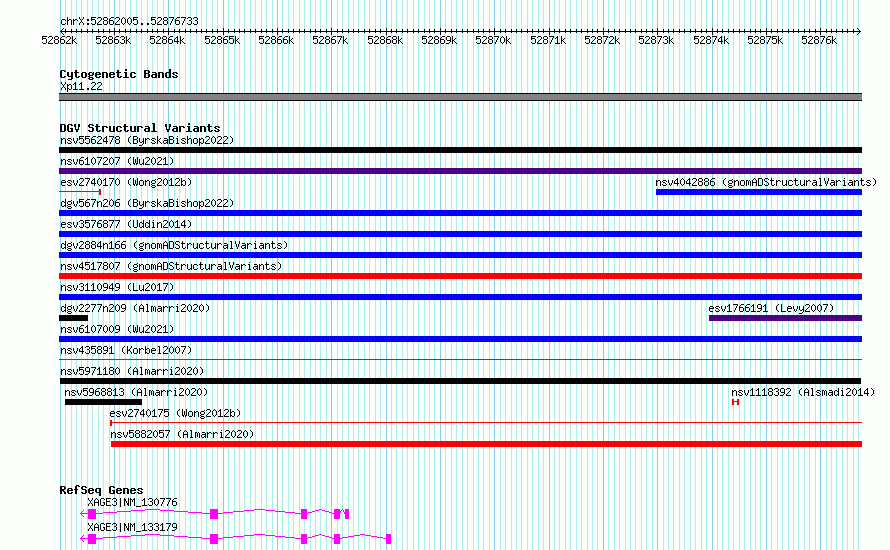Click the dgv567n206 blue variant bar
This screenshot has height=550, width=890.
click(460, 213)
